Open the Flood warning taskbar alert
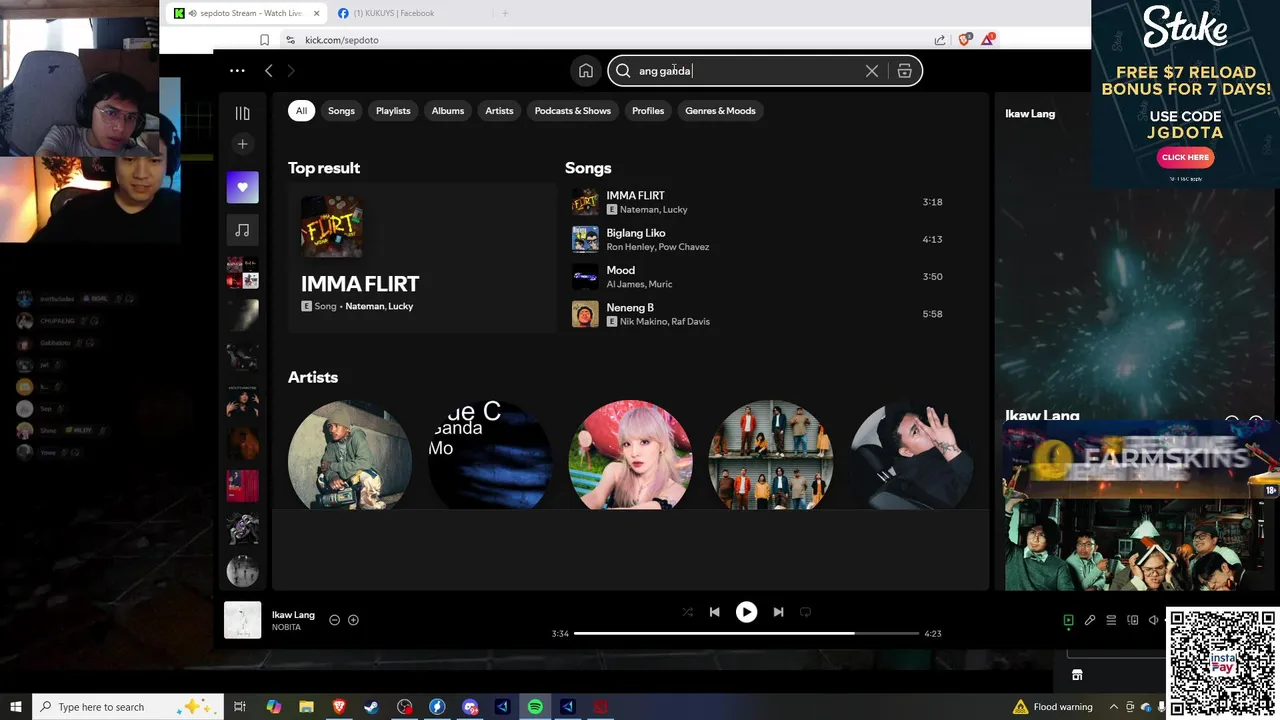 tap(1053, 707)
